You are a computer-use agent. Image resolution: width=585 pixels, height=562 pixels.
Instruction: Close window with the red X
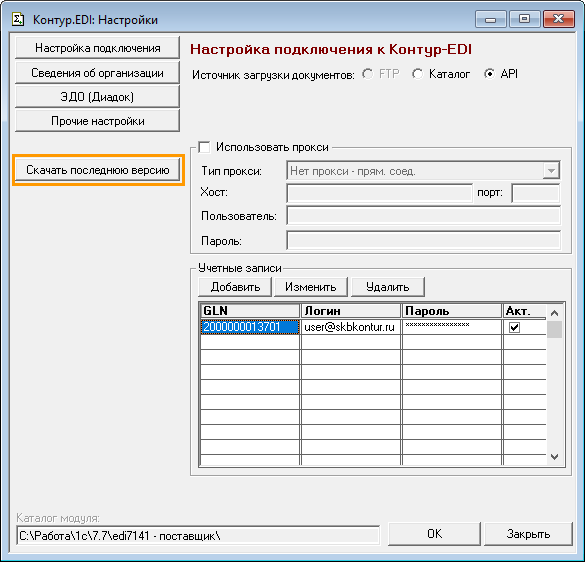pyautogui.click(x=559, y=19)
